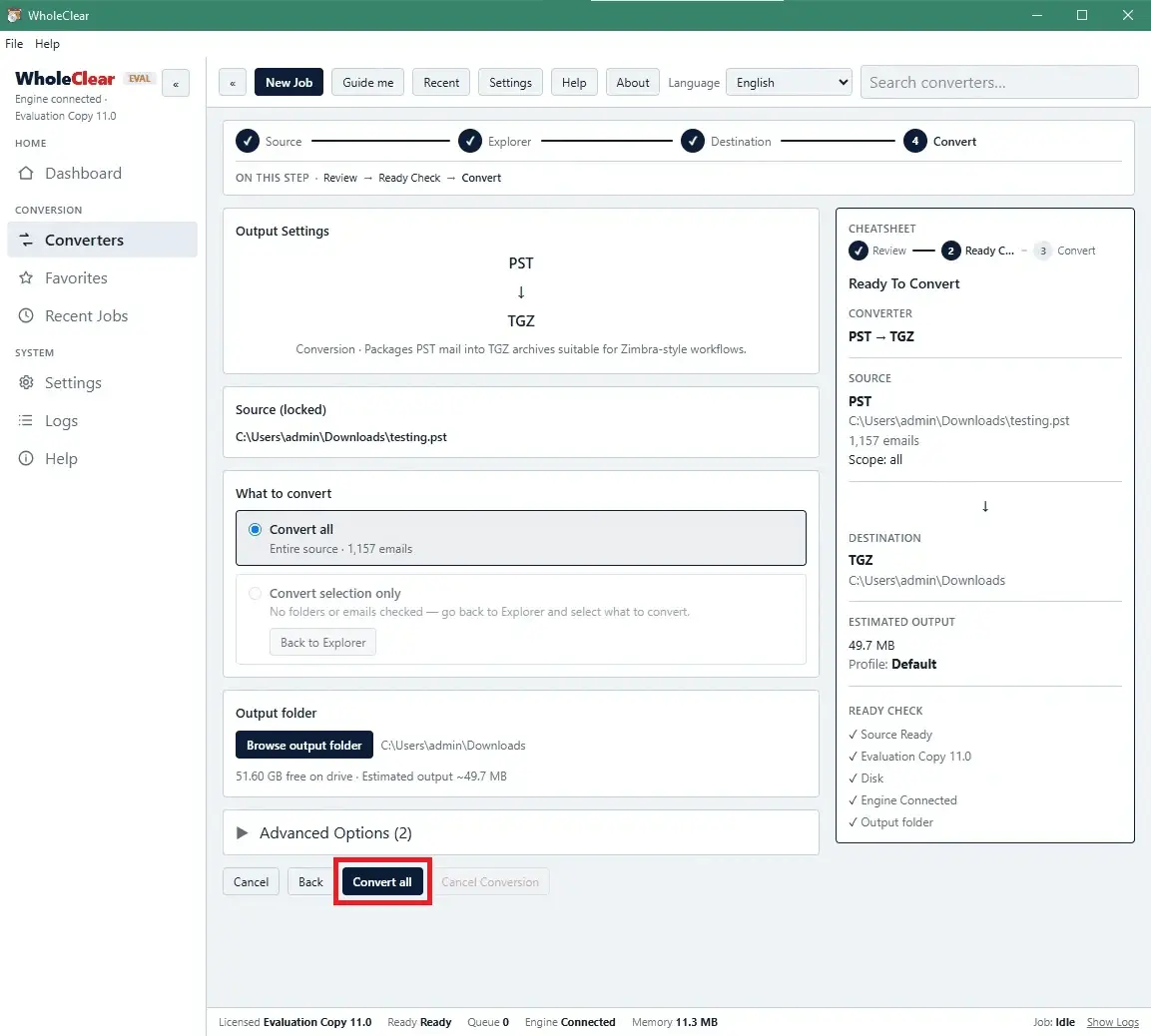Click the Cancel button
The image size is (1151, 1036).
tap(251, 881)
